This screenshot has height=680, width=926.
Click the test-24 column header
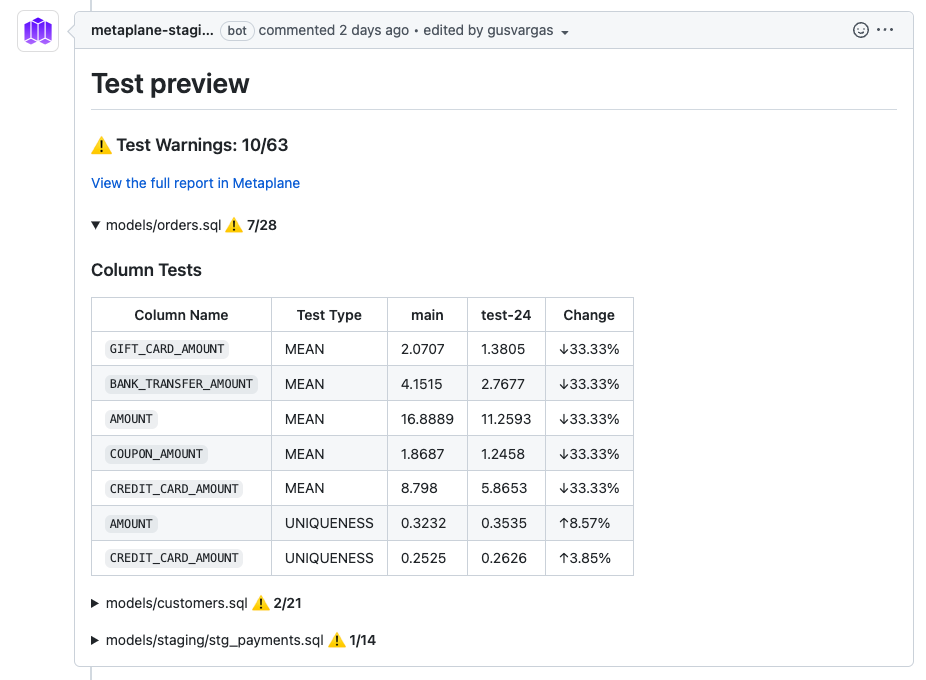tap(506, 315)
